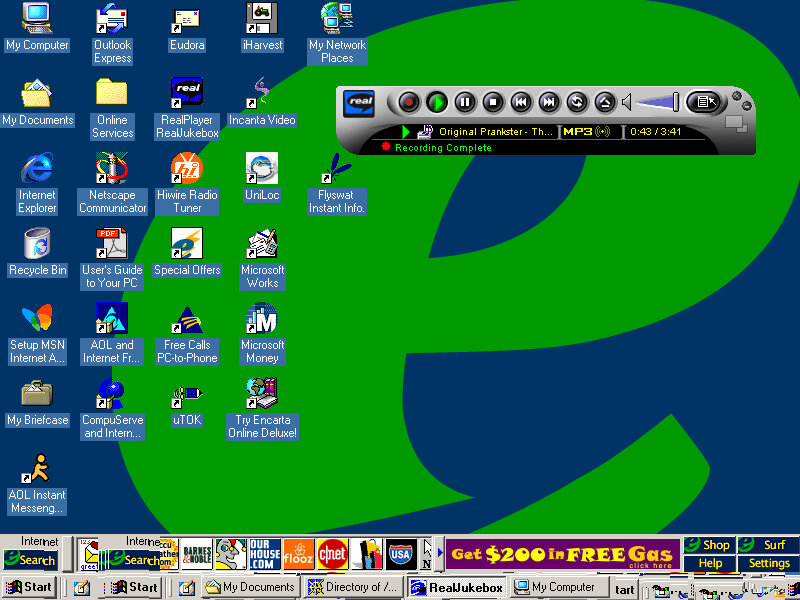This screenshot has height=600, width=800.
Task: Toggle full view with playlist button
Action: pyautogui.click(x=704, y=101)
